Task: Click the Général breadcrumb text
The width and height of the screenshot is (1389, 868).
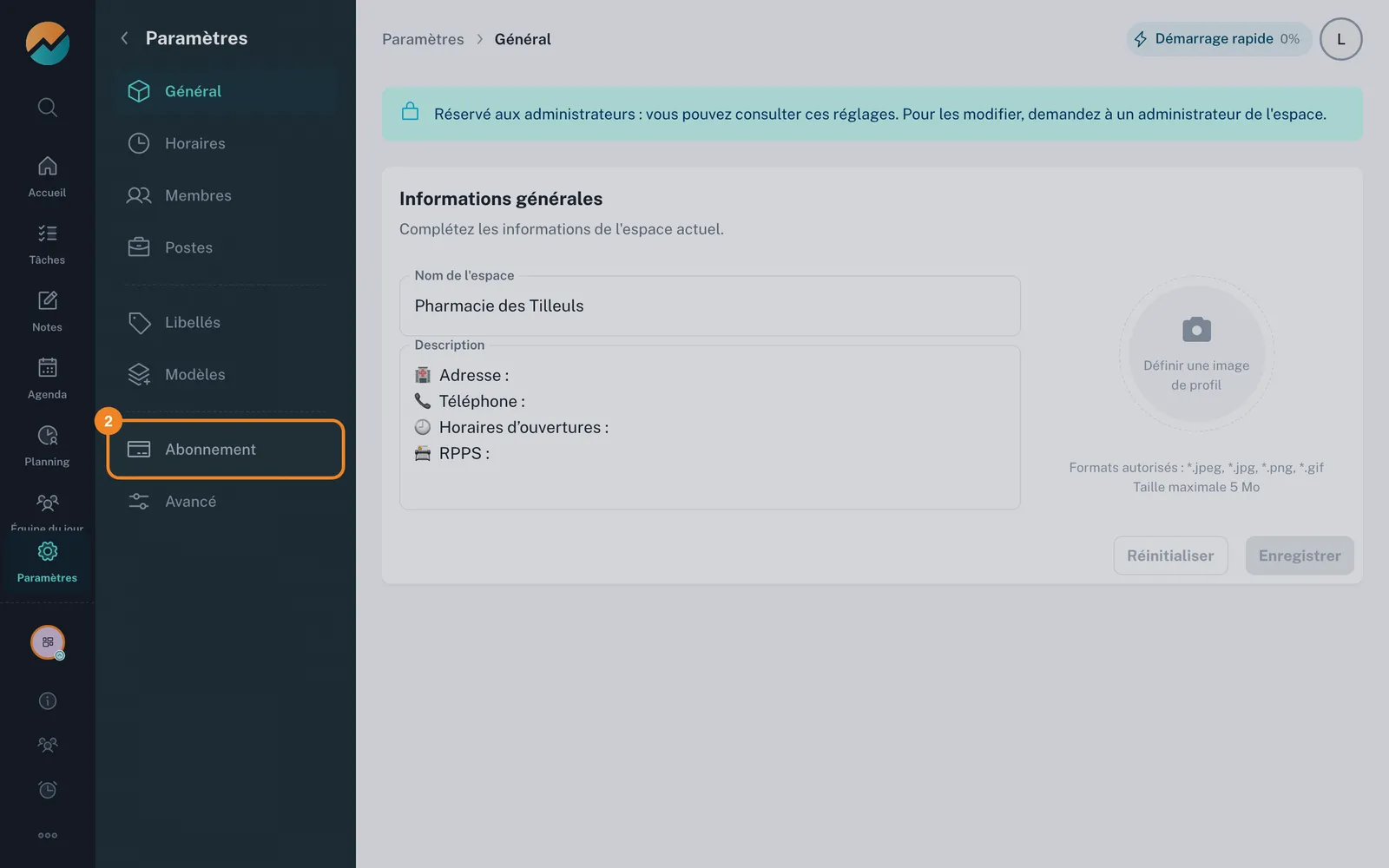Action: (523, 39)
